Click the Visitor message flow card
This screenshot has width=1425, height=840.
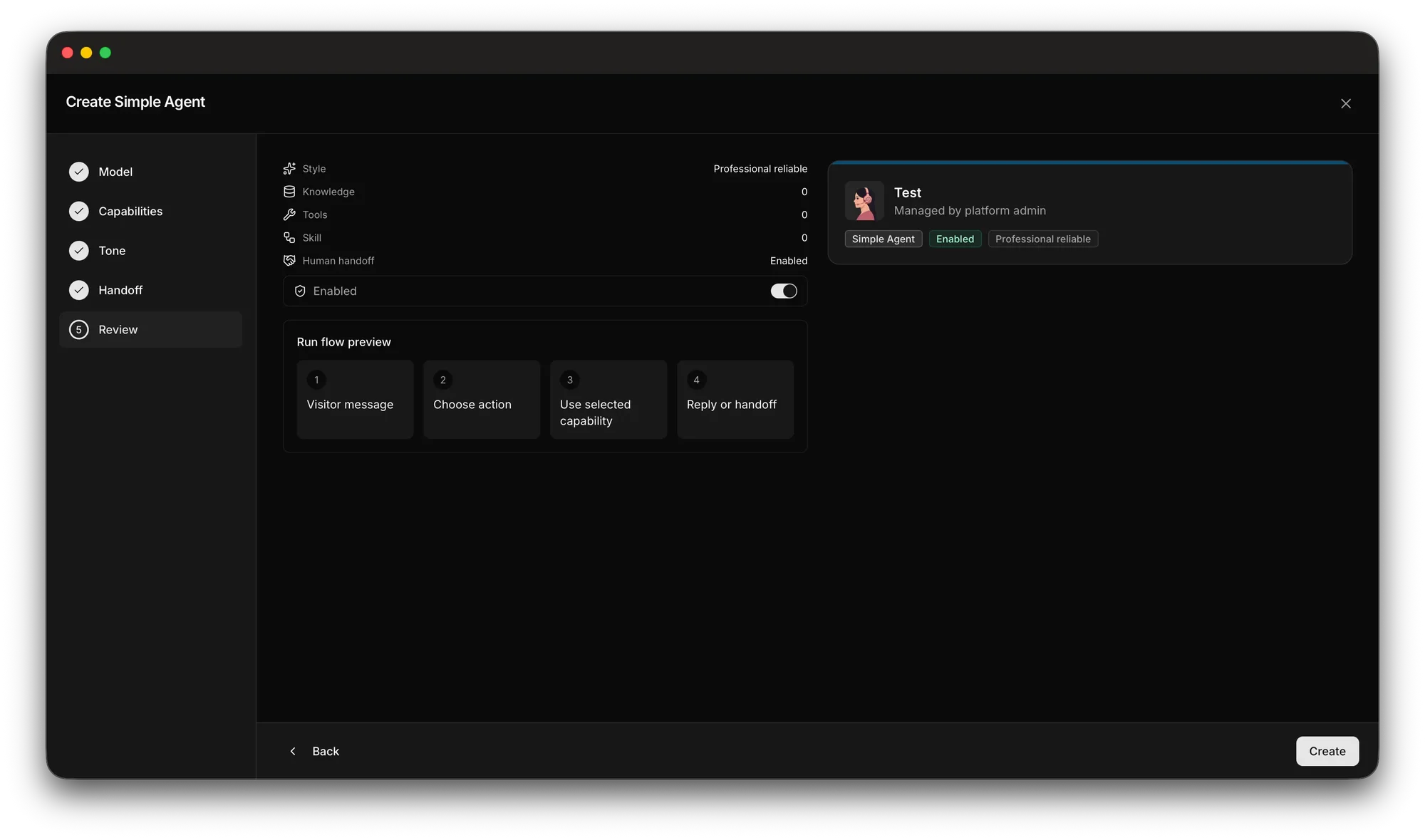point(355,400)
